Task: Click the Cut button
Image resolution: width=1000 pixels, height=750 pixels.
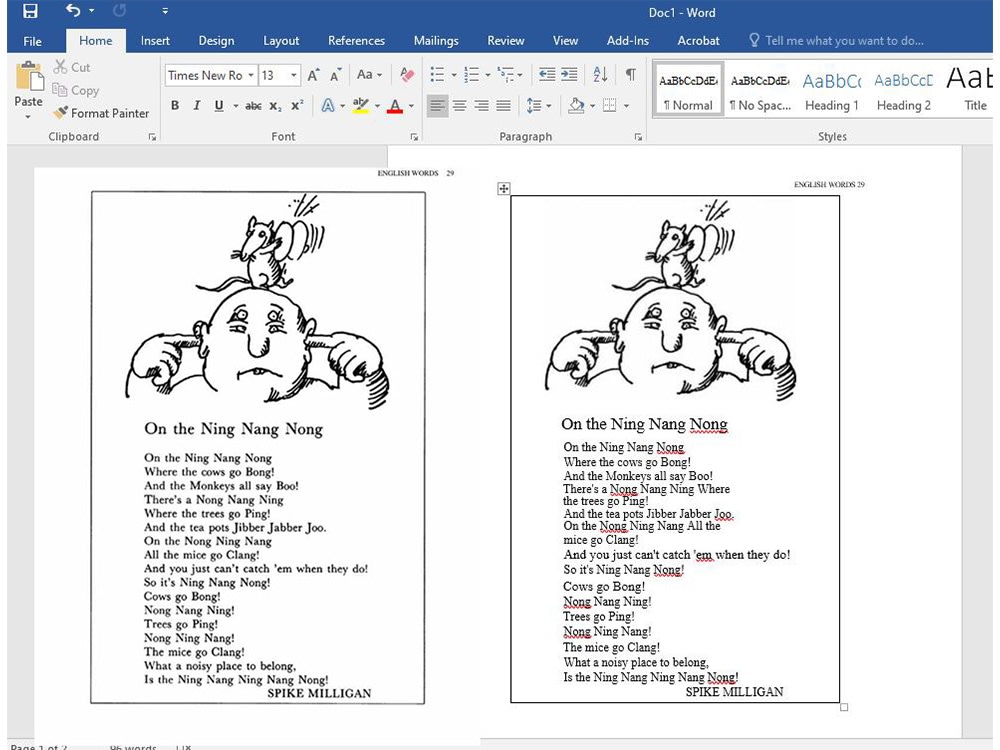Action: point(71,67)
